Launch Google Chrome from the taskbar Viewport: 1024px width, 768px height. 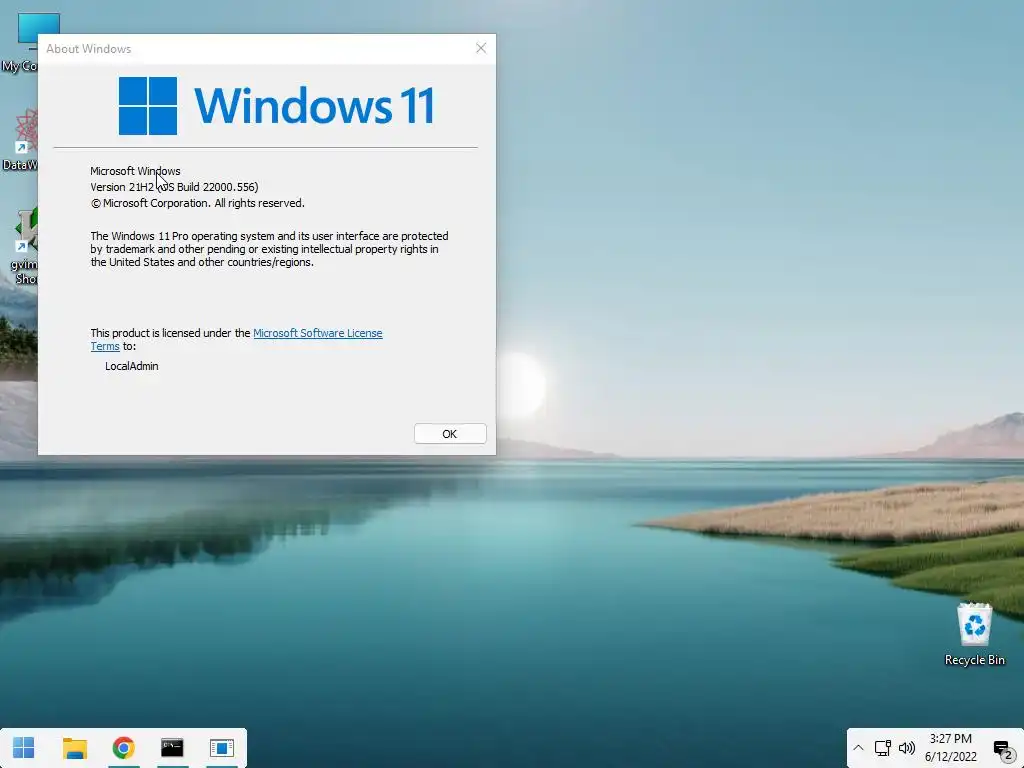coord(123,748)
